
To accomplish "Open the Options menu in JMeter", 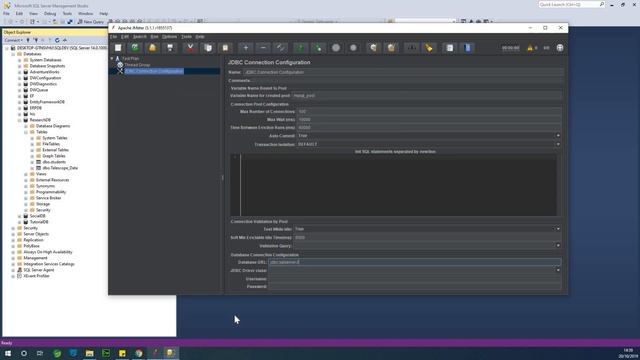I will [169, 37].
